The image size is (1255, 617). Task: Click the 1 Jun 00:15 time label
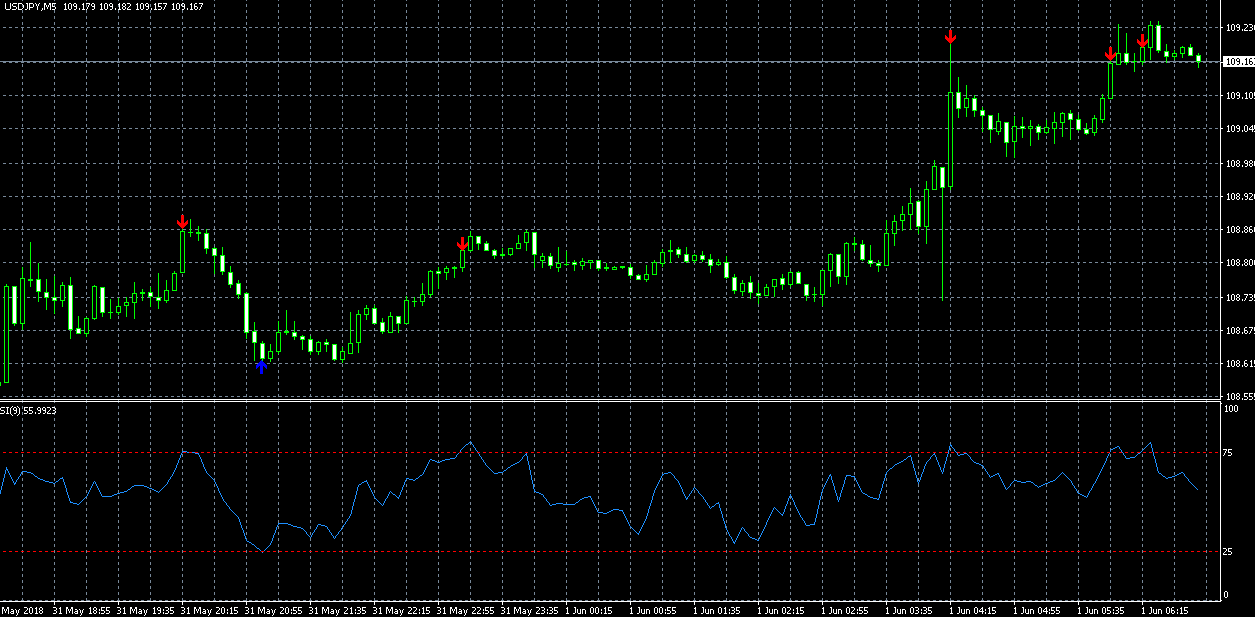[589, 609]
